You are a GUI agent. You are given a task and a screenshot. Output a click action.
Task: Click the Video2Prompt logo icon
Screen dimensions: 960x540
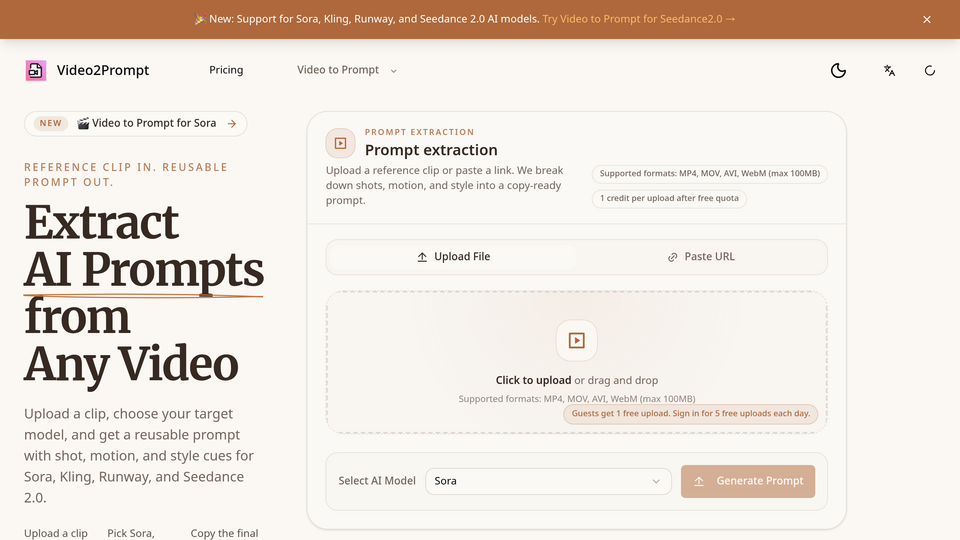[36, 70]
